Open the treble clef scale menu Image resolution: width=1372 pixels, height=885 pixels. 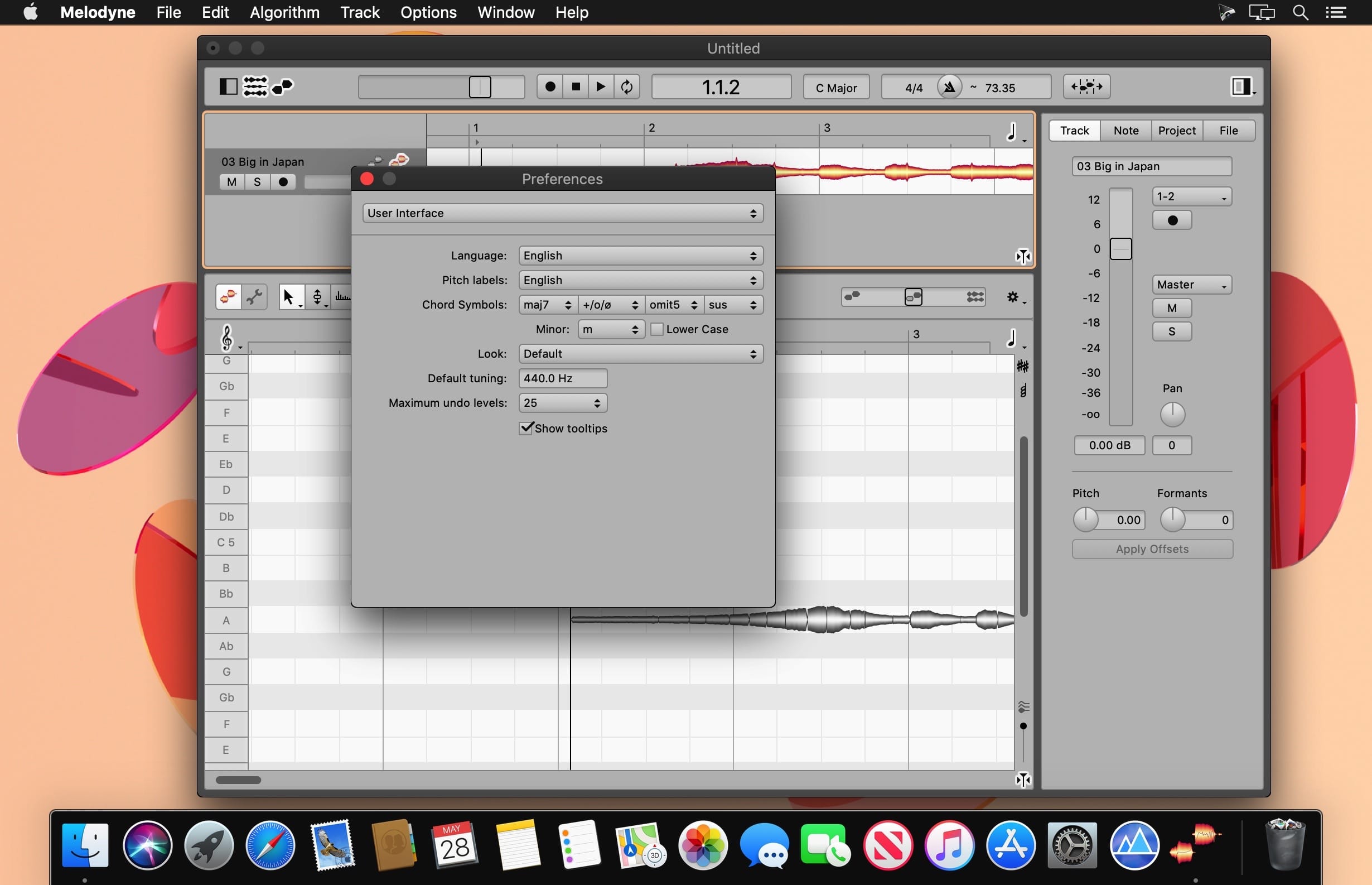(230, 338)
